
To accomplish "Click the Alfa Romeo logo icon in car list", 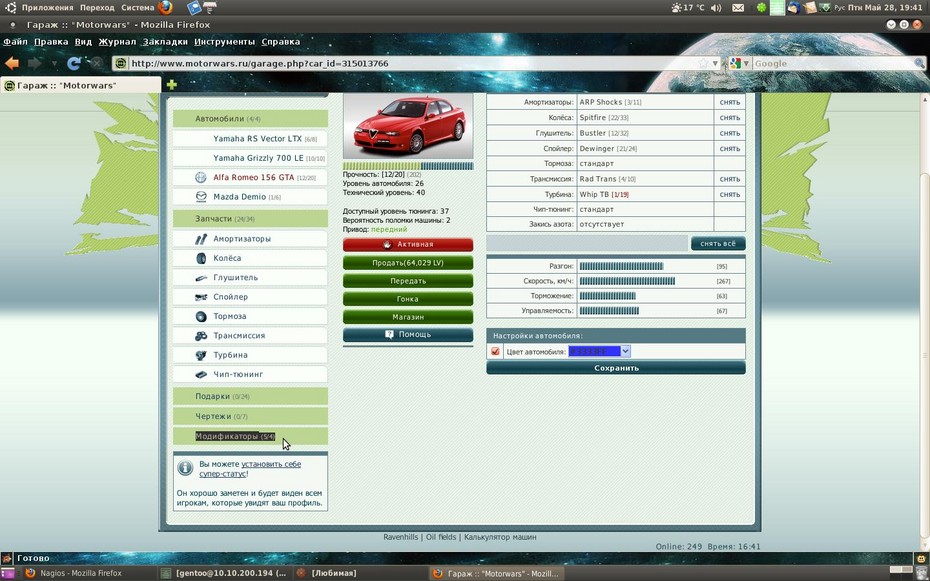I will [x=200, y=177].
